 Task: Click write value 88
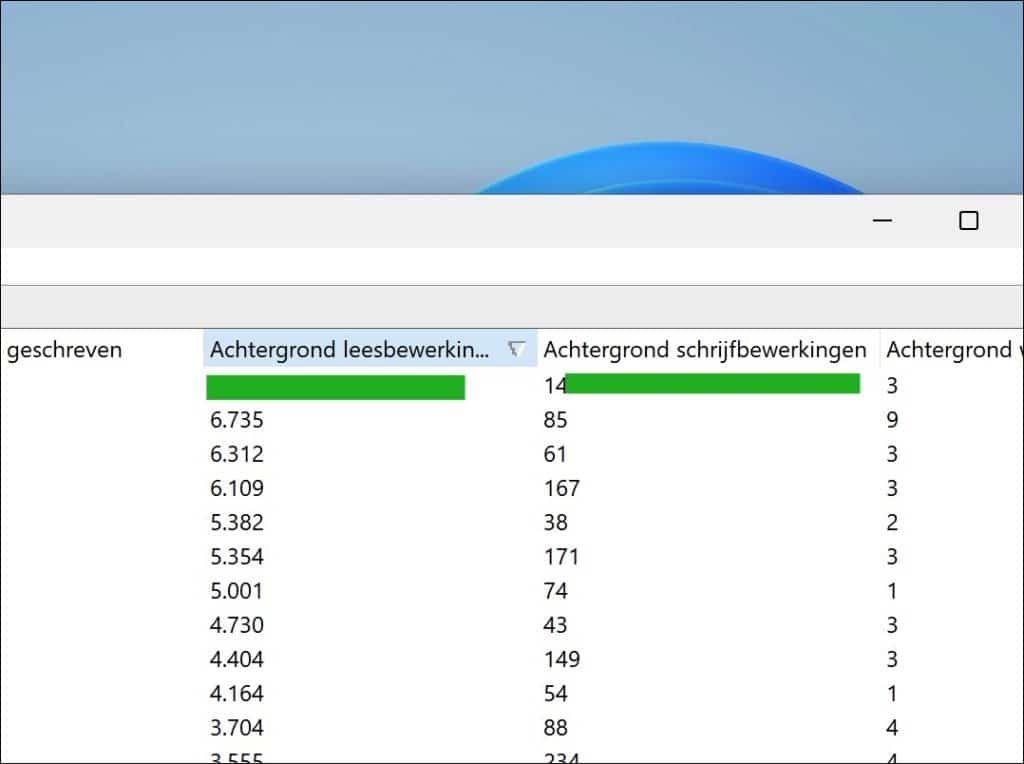555,727
